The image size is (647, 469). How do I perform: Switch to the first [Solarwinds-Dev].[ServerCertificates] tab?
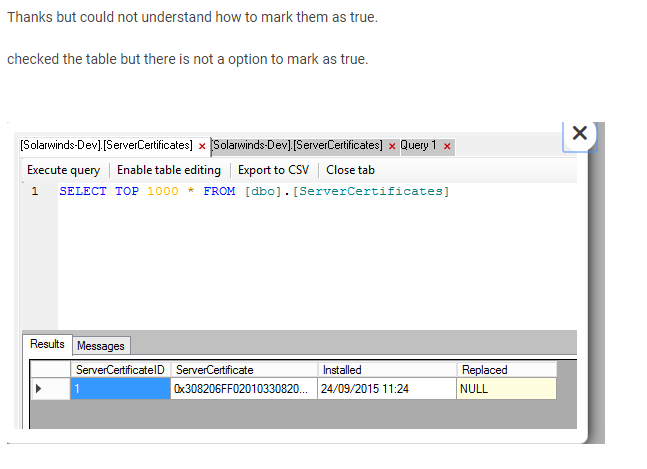pos(106,145)
